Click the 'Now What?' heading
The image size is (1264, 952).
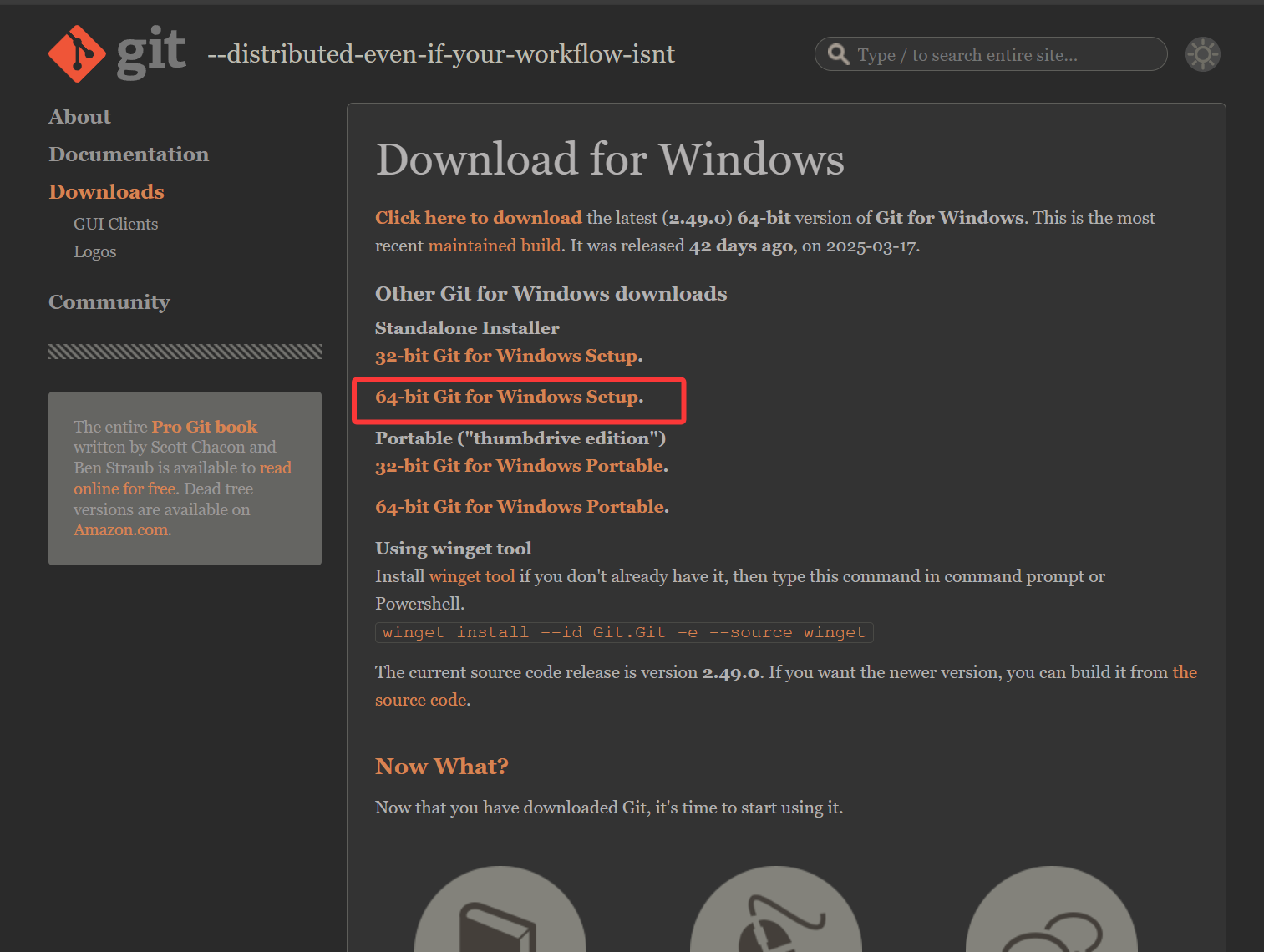coord(442,767)
